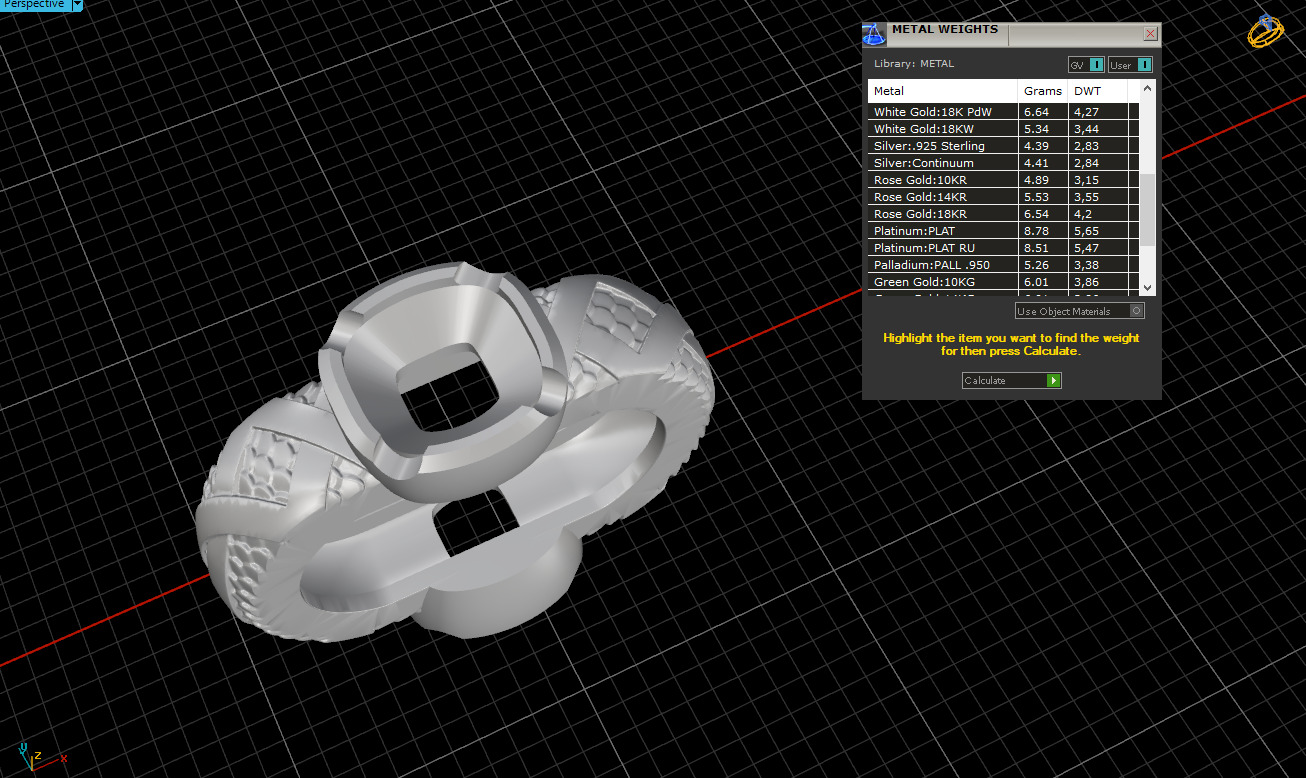Click the gold ring icon in the corner

tap(1265, 31)
